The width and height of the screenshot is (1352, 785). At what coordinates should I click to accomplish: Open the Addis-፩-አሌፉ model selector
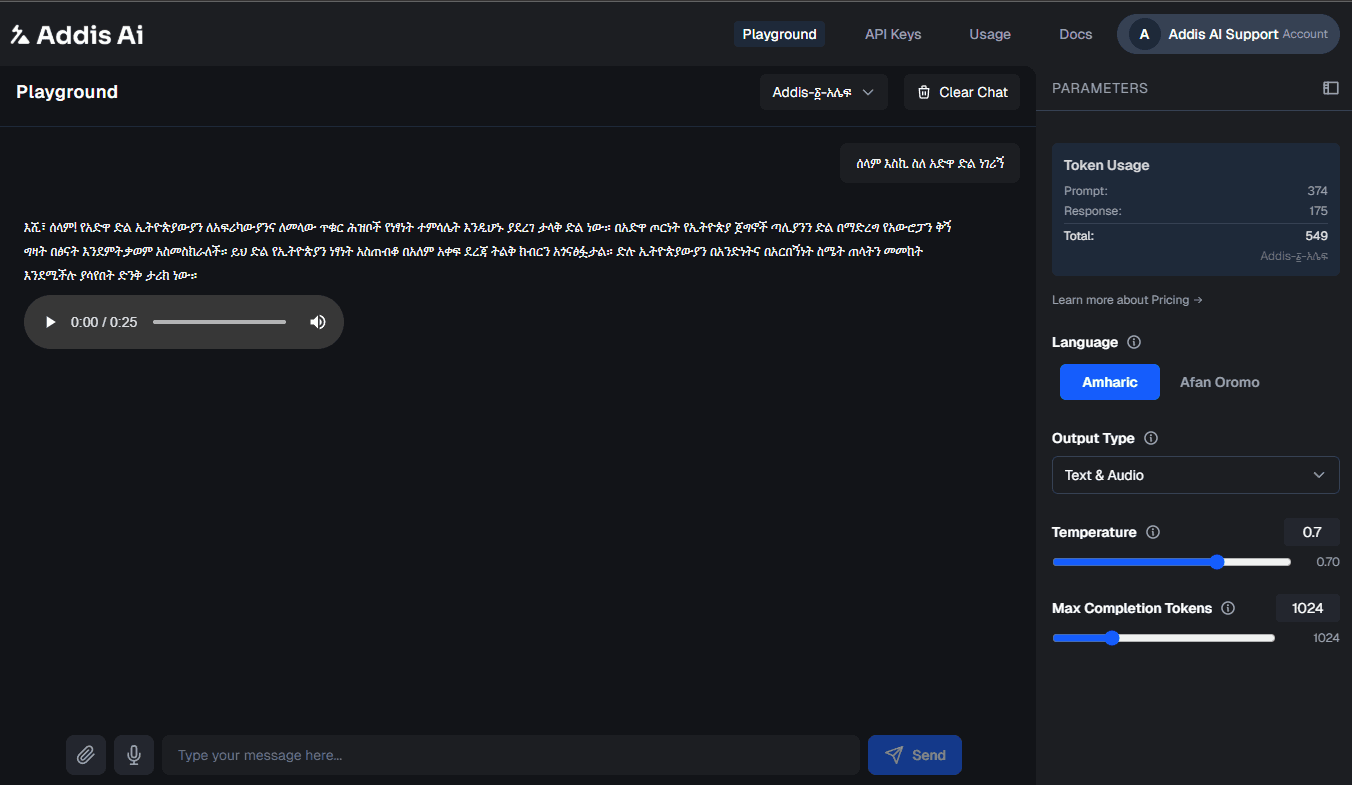pyautogui.click(x=824, y=92)
